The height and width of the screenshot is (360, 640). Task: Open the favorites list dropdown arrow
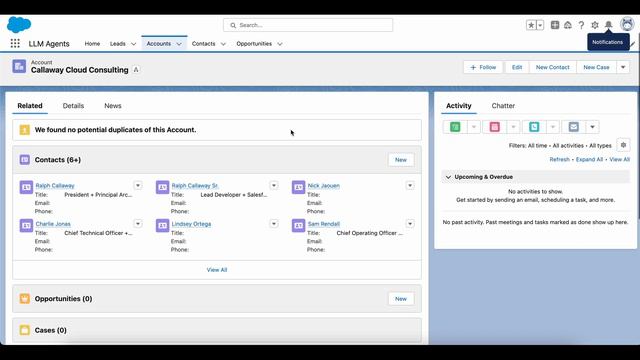coord(540,25)
